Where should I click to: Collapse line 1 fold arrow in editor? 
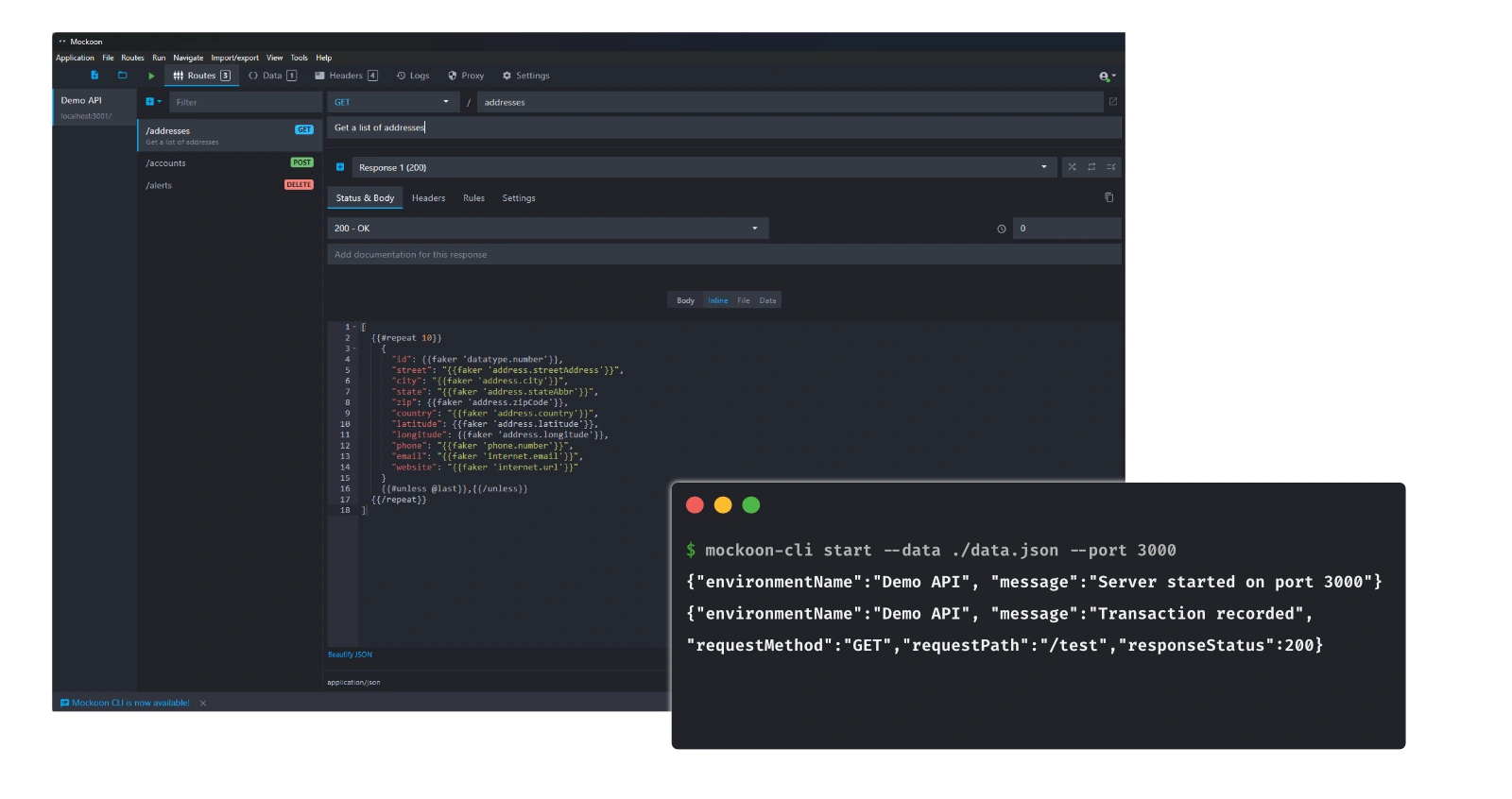pos(354,327)
